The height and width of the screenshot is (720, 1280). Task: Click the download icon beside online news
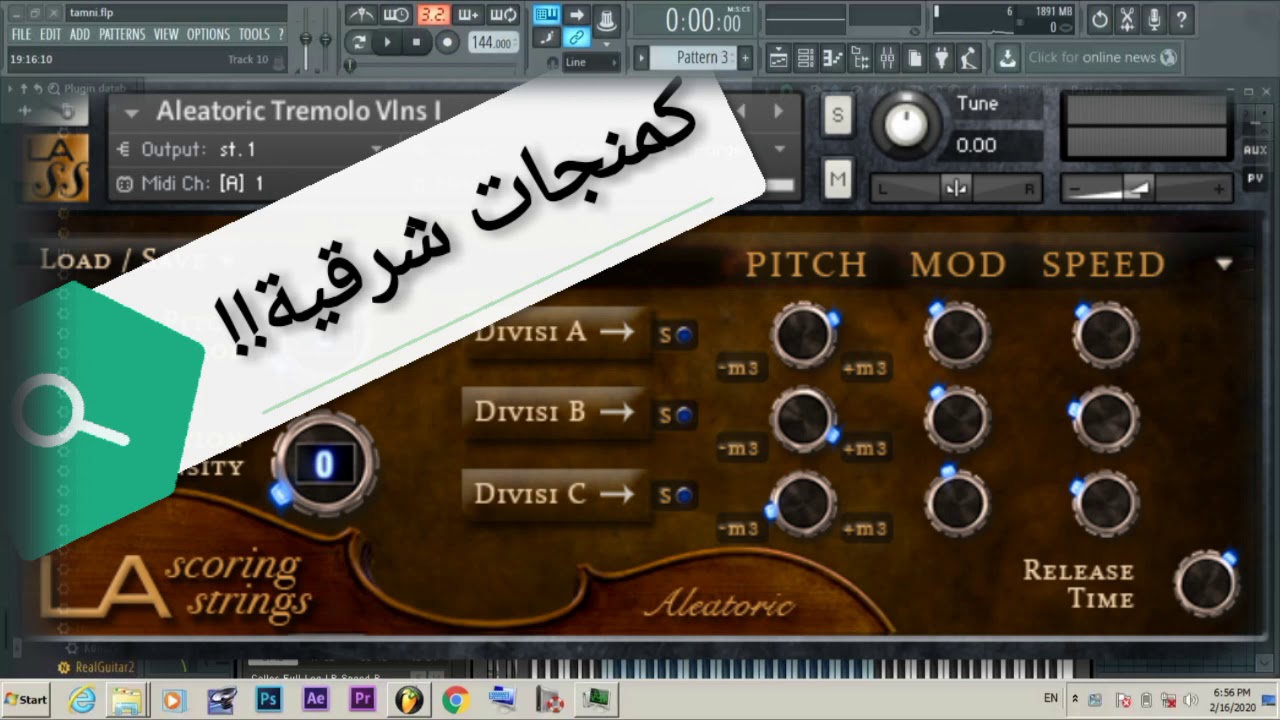click(1007, 58)
